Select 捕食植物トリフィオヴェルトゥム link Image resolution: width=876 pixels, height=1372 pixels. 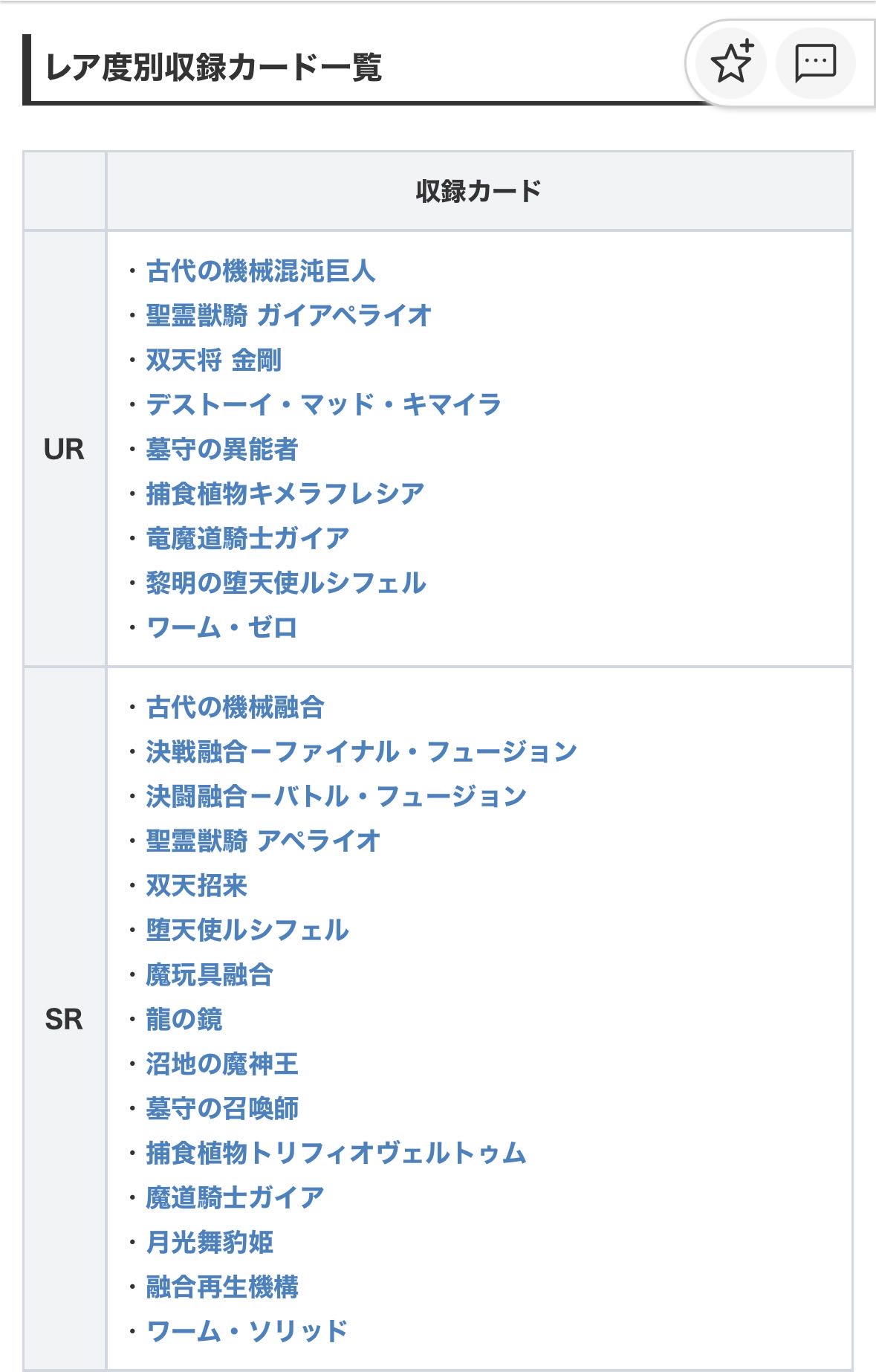[x=336, y=1153]
